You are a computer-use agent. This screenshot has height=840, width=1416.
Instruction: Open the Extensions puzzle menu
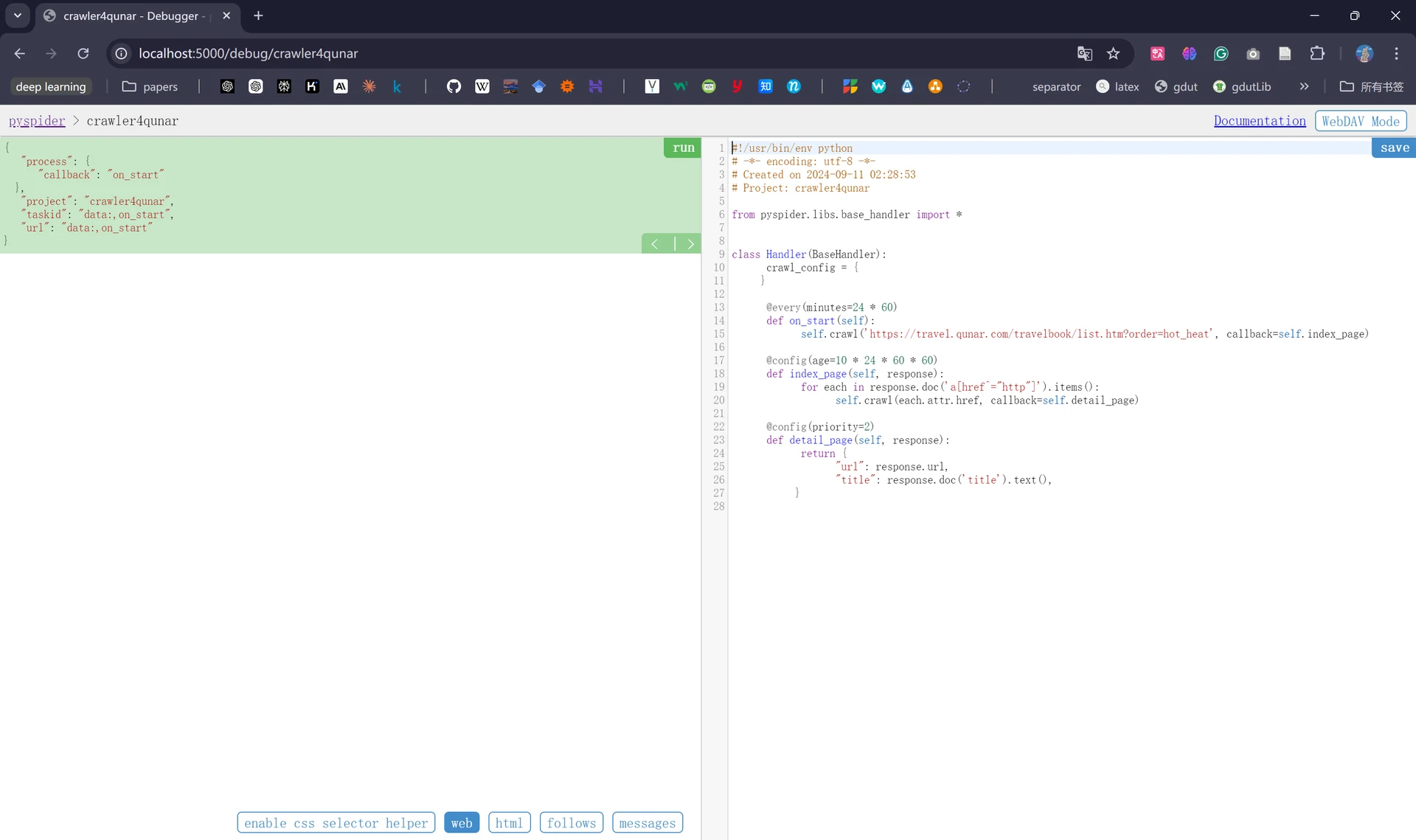[x=1317, y=53]
